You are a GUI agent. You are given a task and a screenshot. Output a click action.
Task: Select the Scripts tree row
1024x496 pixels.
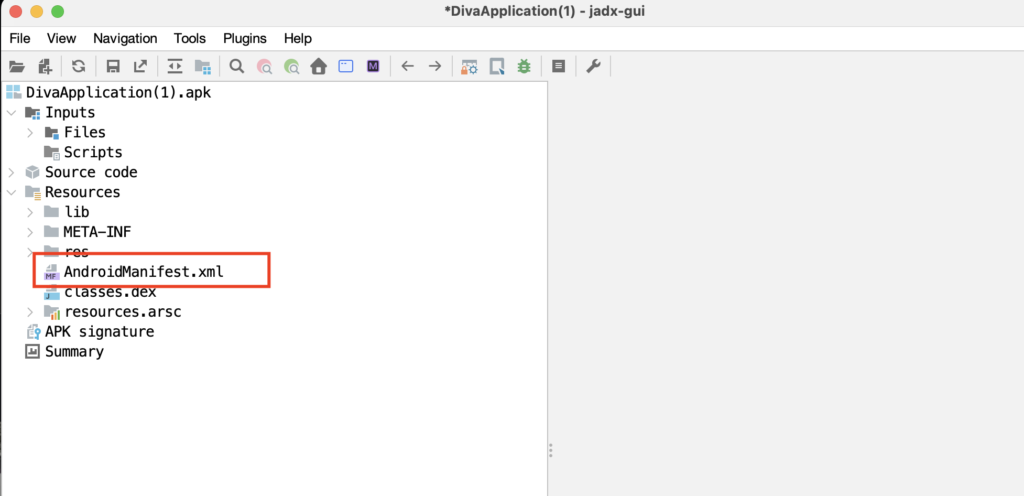83,153
